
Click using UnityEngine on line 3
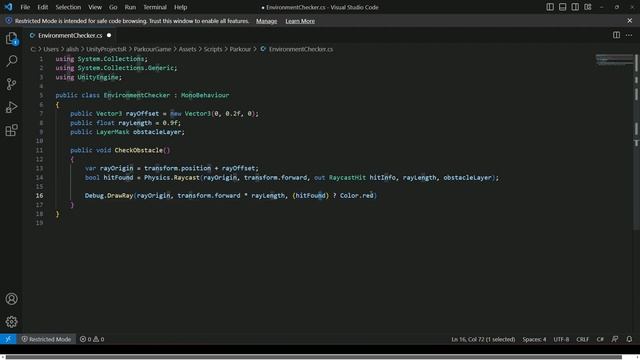[89, 77]
